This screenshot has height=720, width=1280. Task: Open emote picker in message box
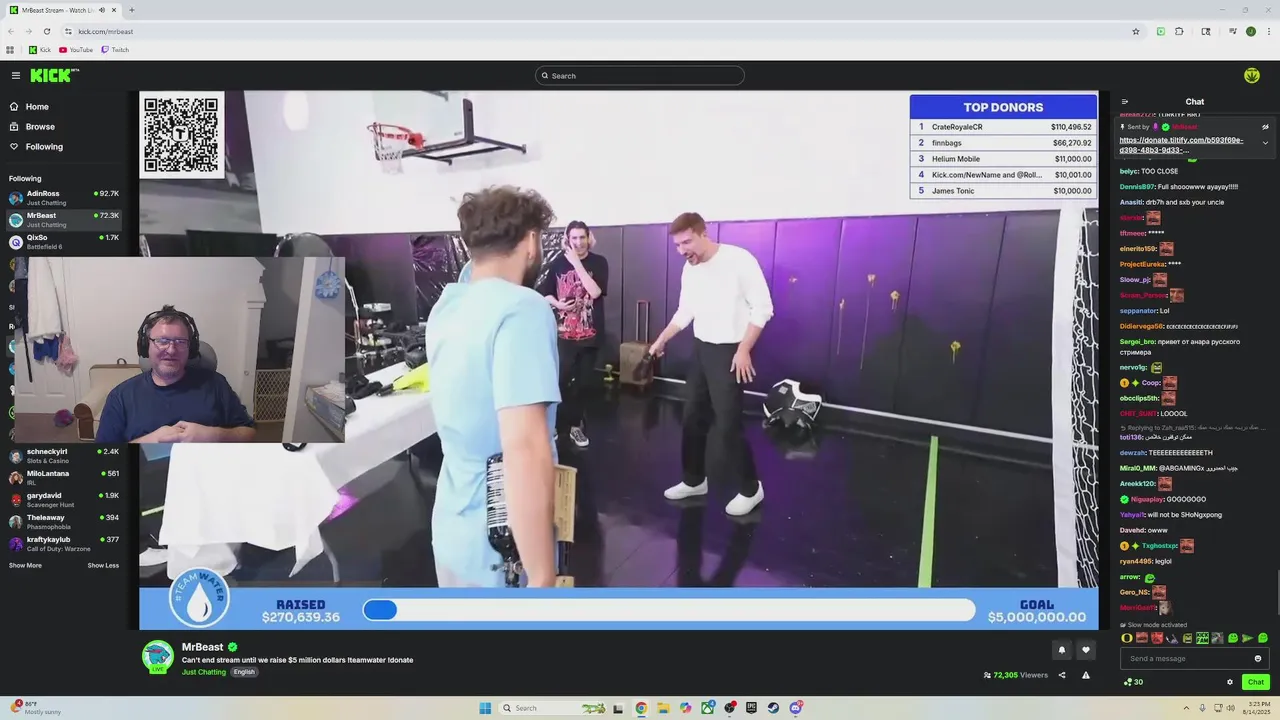[1258, 658]
